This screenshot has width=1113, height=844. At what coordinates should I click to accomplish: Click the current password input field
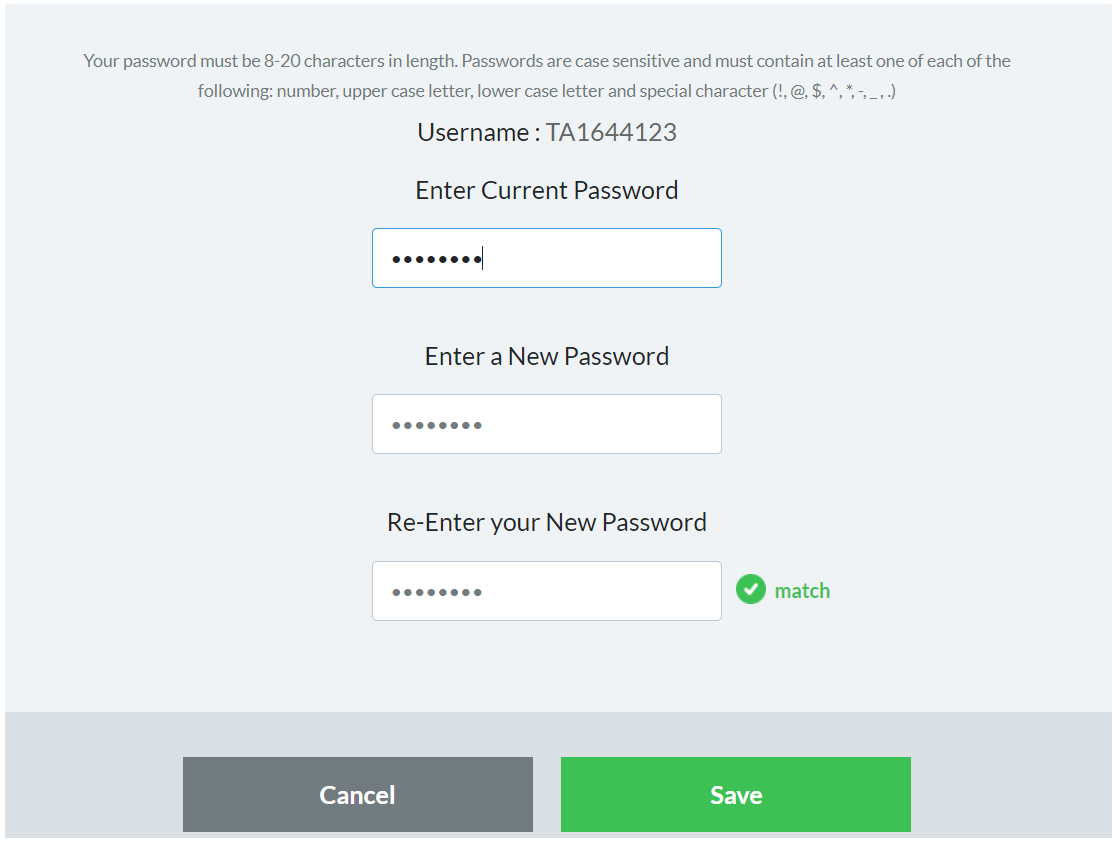coord(547,258)
